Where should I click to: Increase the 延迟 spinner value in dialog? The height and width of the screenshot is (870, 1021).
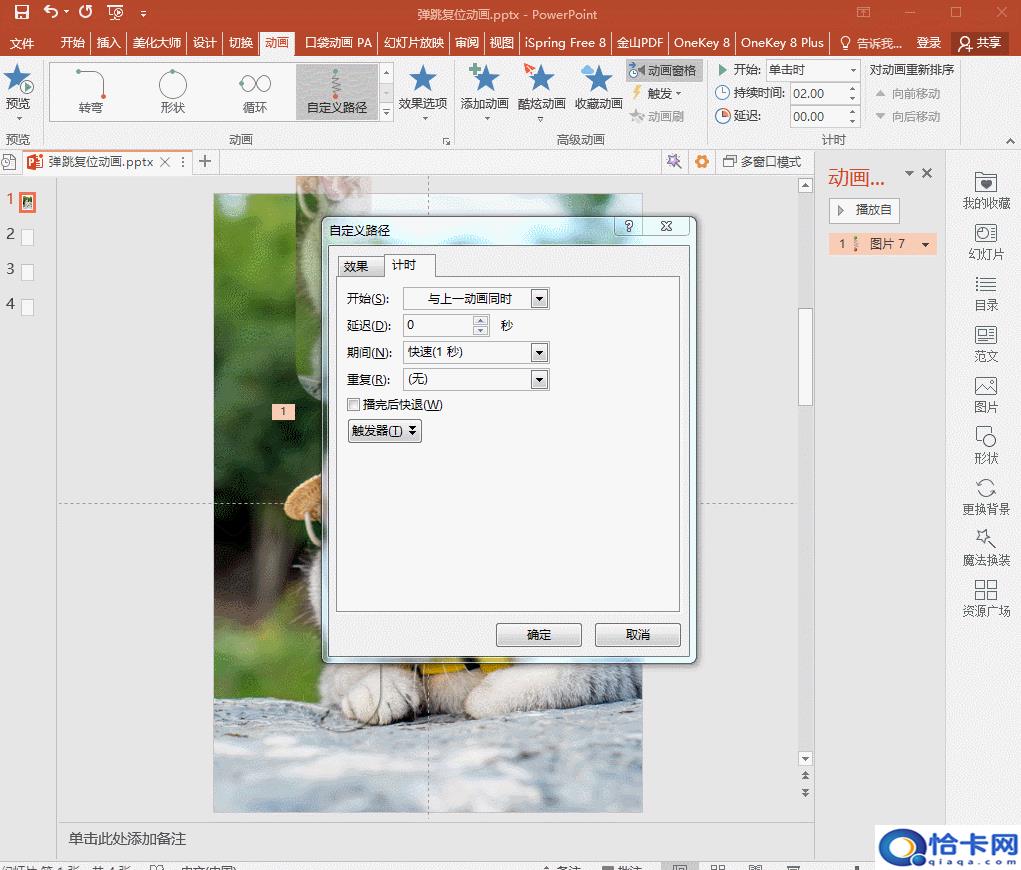[481, 320]
